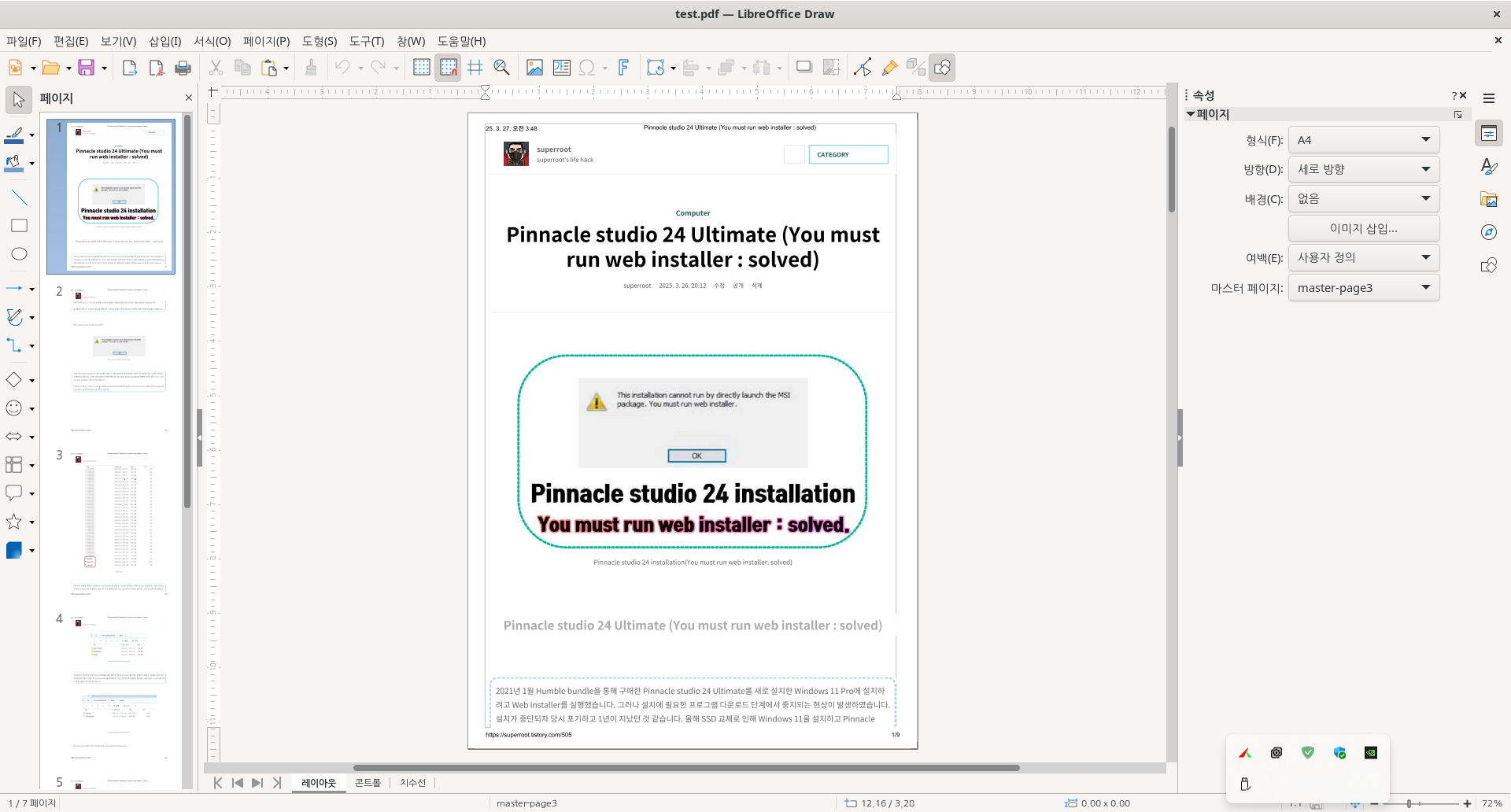Open the sidebar Gallery deck icon
This screenshot has height=812, width=1511.
pos(1489,199)
